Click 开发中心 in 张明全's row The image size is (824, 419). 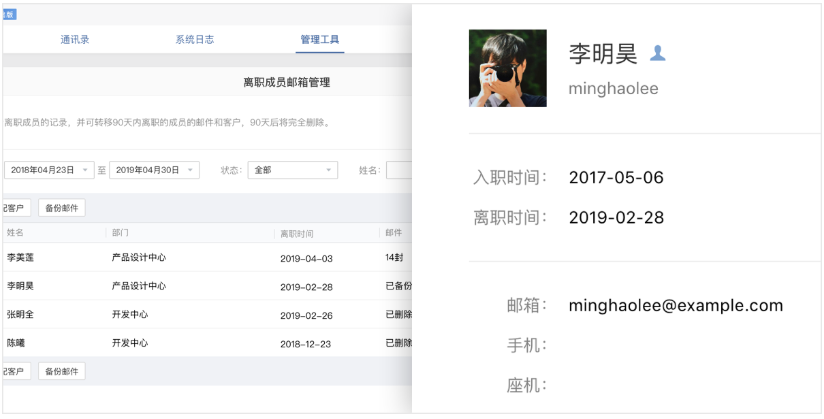click(x=130, y=314)
